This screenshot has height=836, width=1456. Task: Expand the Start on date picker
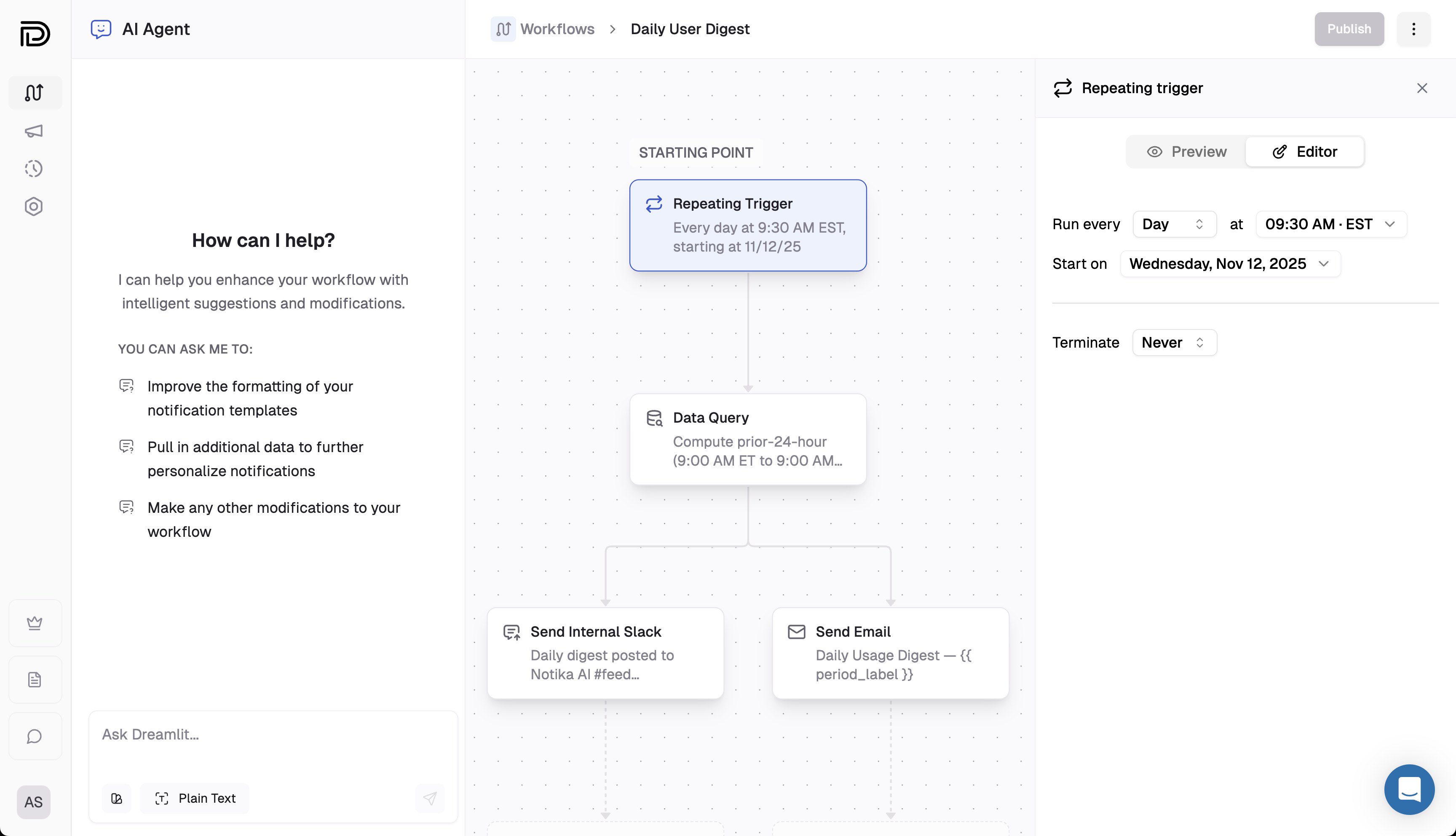click(1229, 263)
